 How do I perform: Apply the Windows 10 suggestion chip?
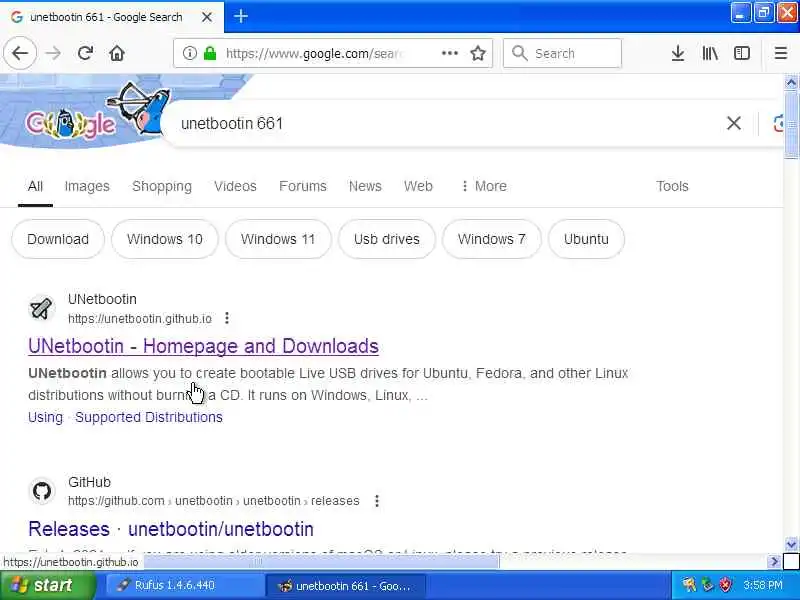coord(165,239)
